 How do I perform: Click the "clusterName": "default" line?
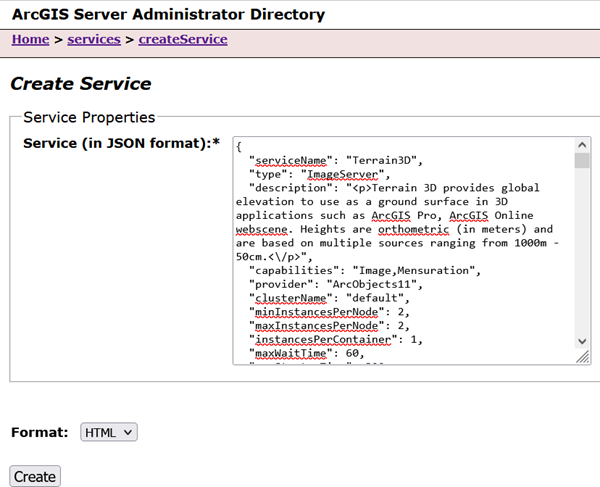pyautogui.click(x=329, y=298)
